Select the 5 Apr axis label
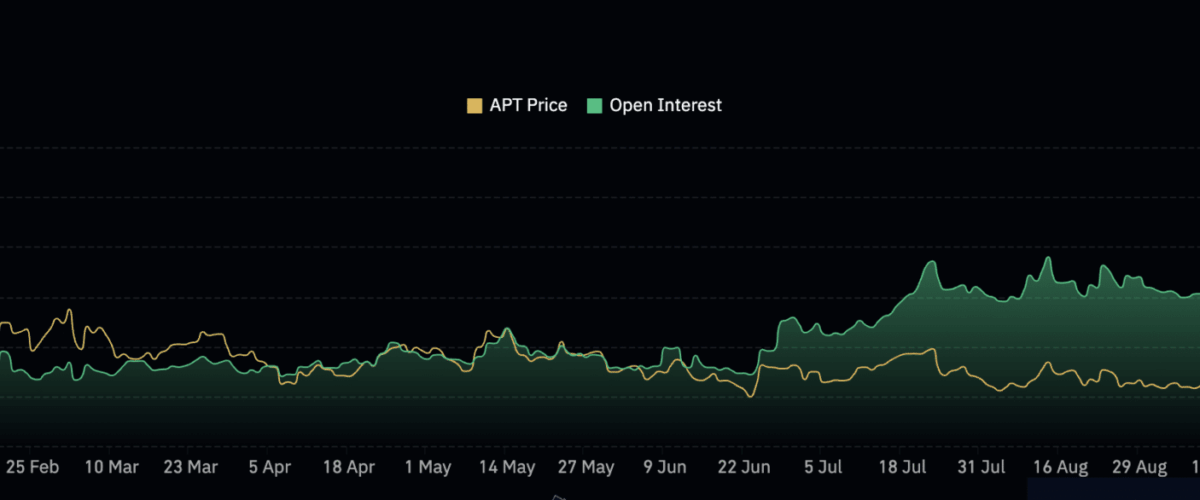Image resolution: width=1200 pixels, height=500 pixels. 269,467
